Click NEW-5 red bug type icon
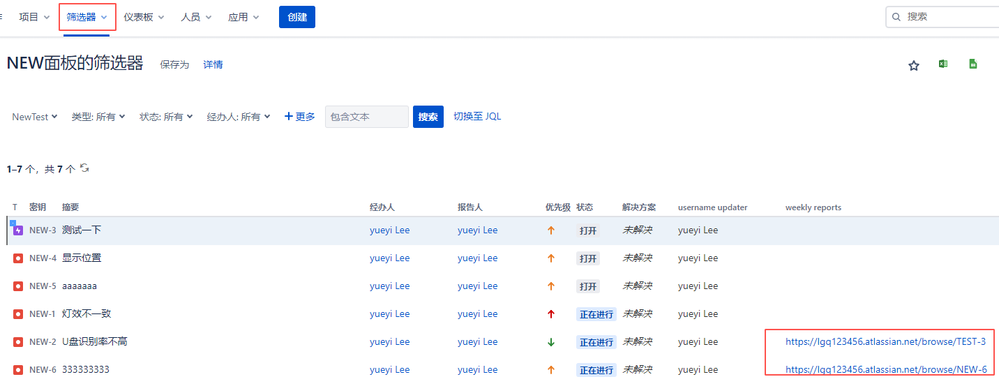999x380 pixels. pyautogui.click(x=18, y=286)
